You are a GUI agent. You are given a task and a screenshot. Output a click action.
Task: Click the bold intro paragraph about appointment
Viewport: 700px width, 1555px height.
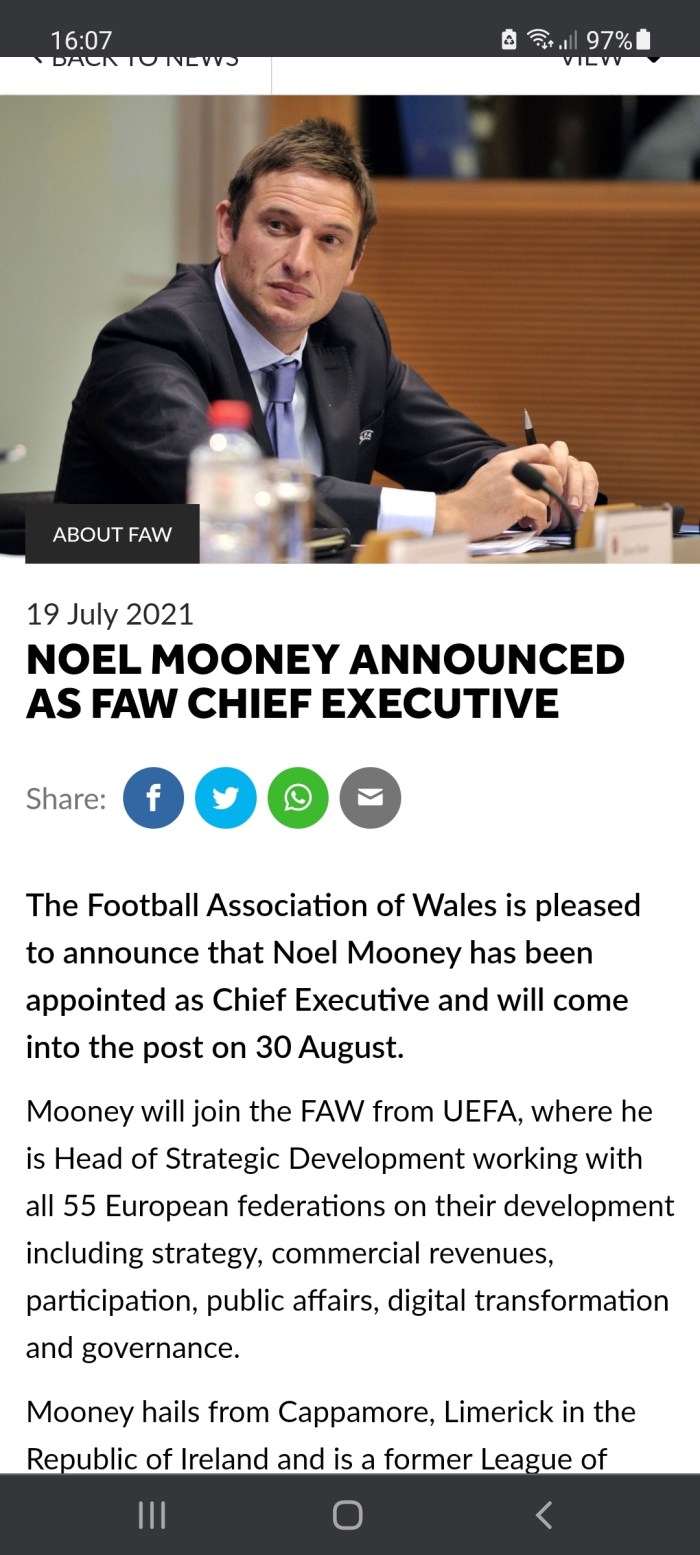coord(333,975)
